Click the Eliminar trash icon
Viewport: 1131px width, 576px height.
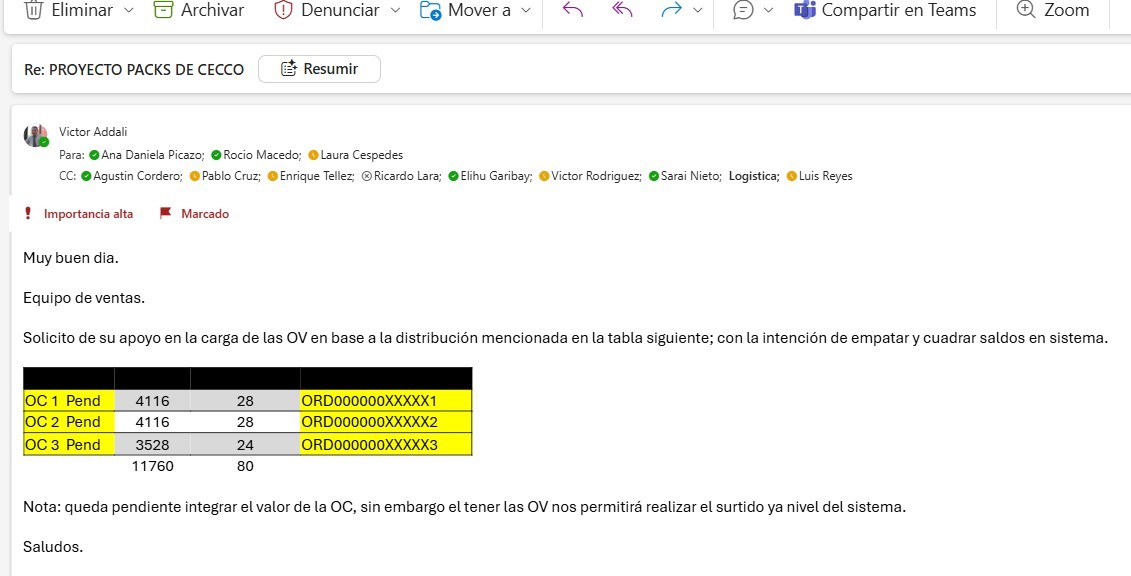click(33, 10)
